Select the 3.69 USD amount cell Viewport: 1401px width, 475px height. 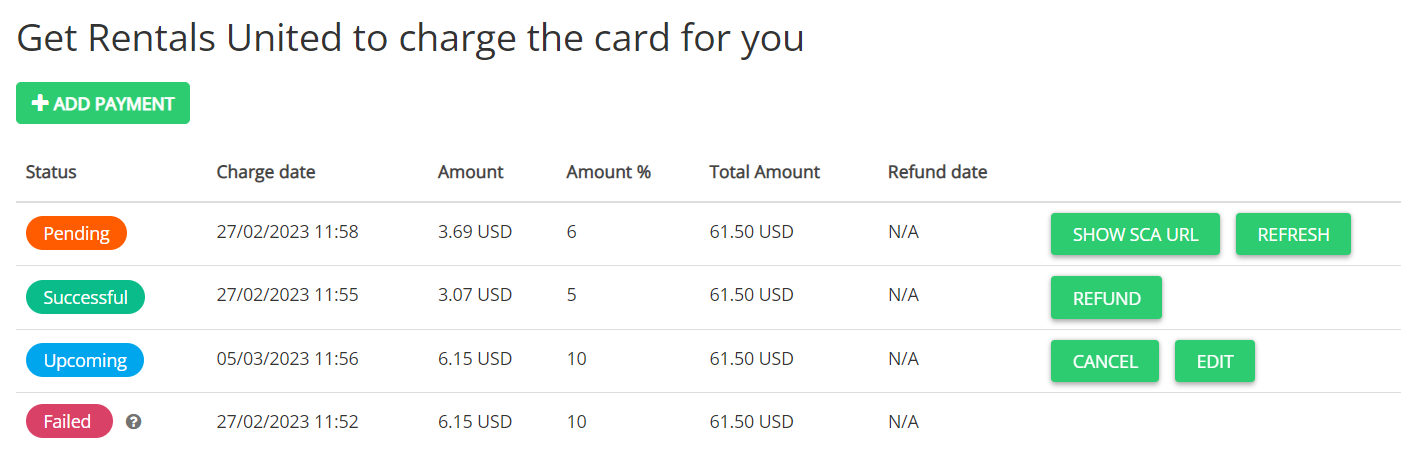tap(475, 232)
